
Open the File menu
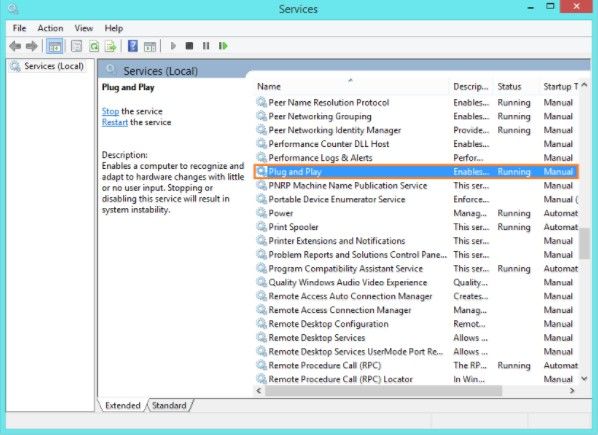click(x=19, y=28)
